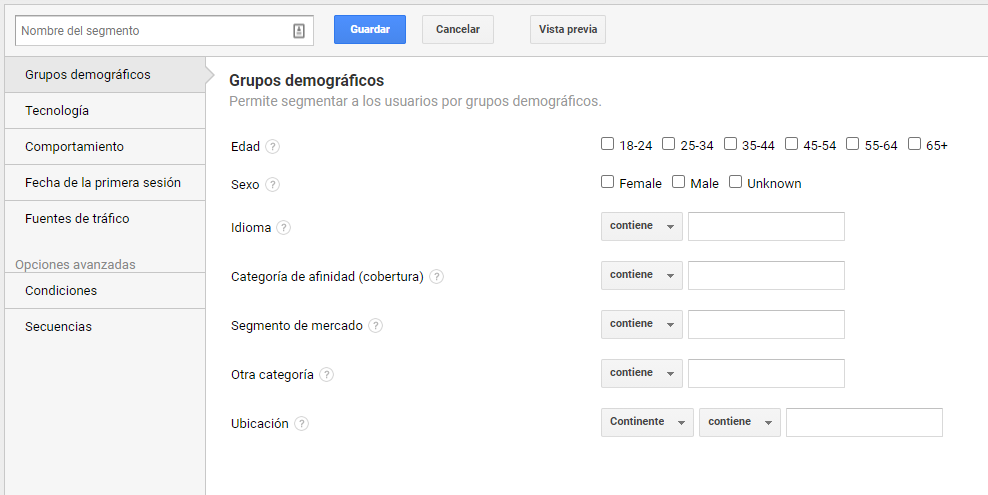Click help icon beside Segmento de mercado
Viewport: 988px width, 495px height.
(x=376, y=326)
